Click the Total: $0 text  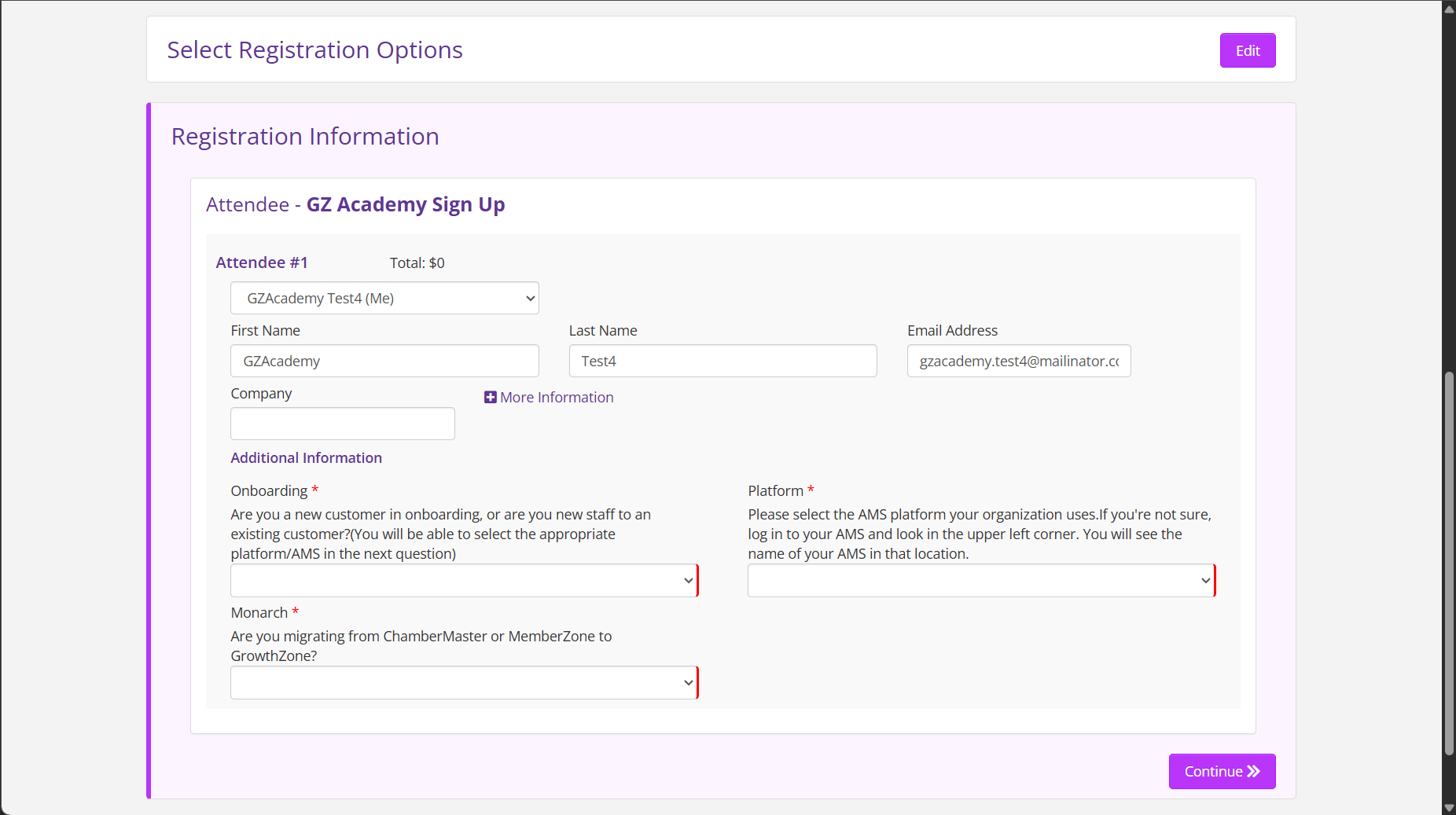(417, 262)
